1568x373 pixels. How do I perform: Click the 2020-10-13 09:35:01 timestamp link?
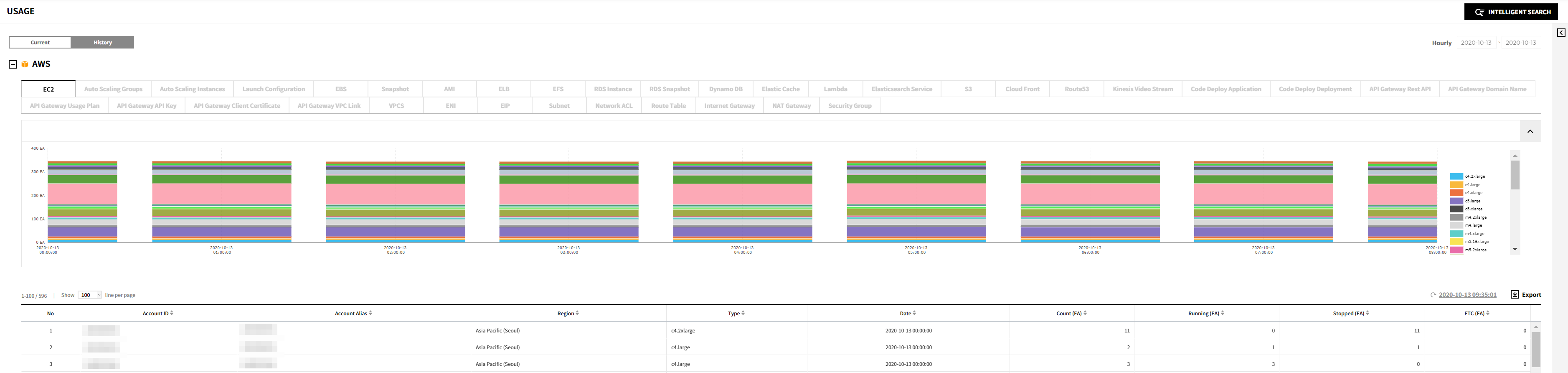[1467, 295]
